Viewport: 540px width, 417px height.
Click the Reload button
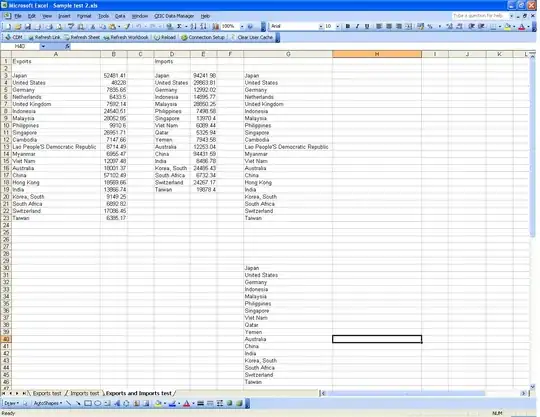[165, 37]
